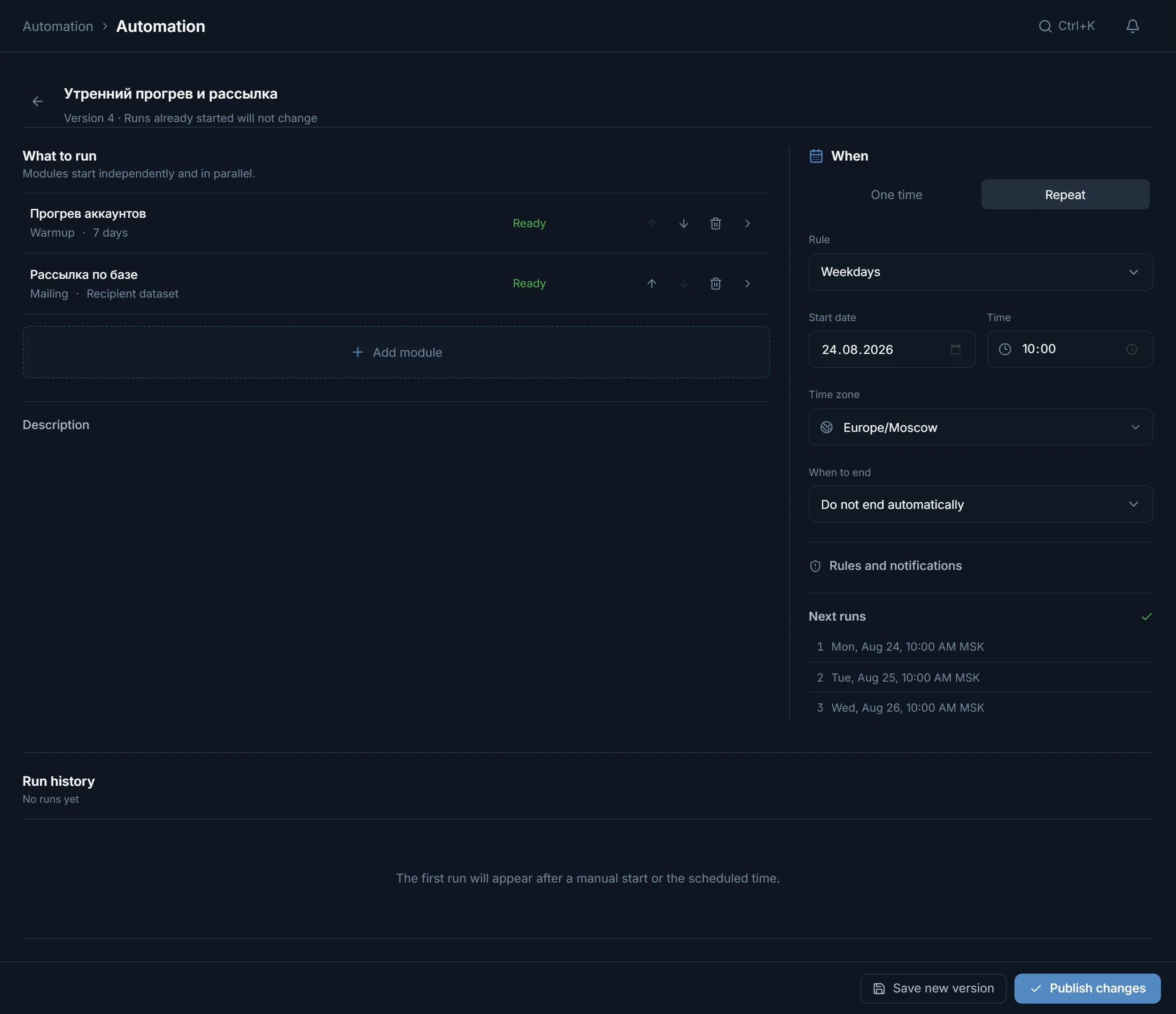Image resolution: width=1176 pixels, height=1014 pixels.
Task: Move Рассылка по базе module down (disabled arrow)
Action: [683, 283]
